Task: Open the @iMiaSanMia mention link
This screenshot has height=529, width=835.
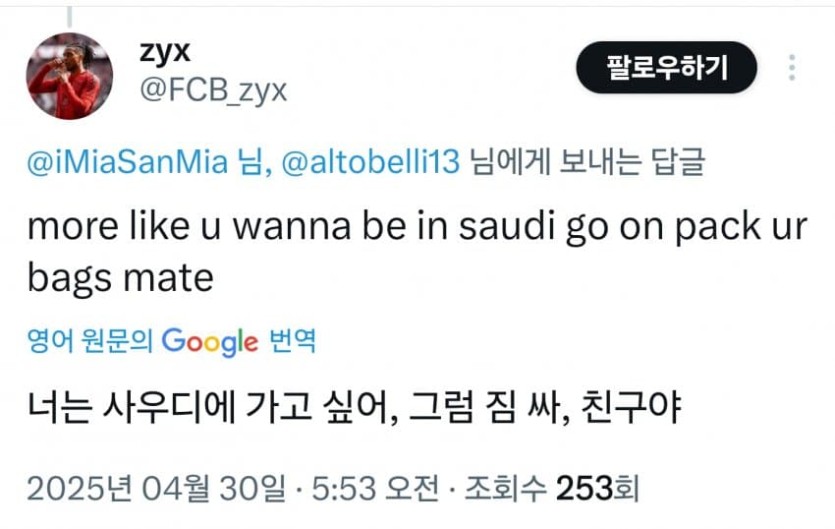Action: coord(130,164)
